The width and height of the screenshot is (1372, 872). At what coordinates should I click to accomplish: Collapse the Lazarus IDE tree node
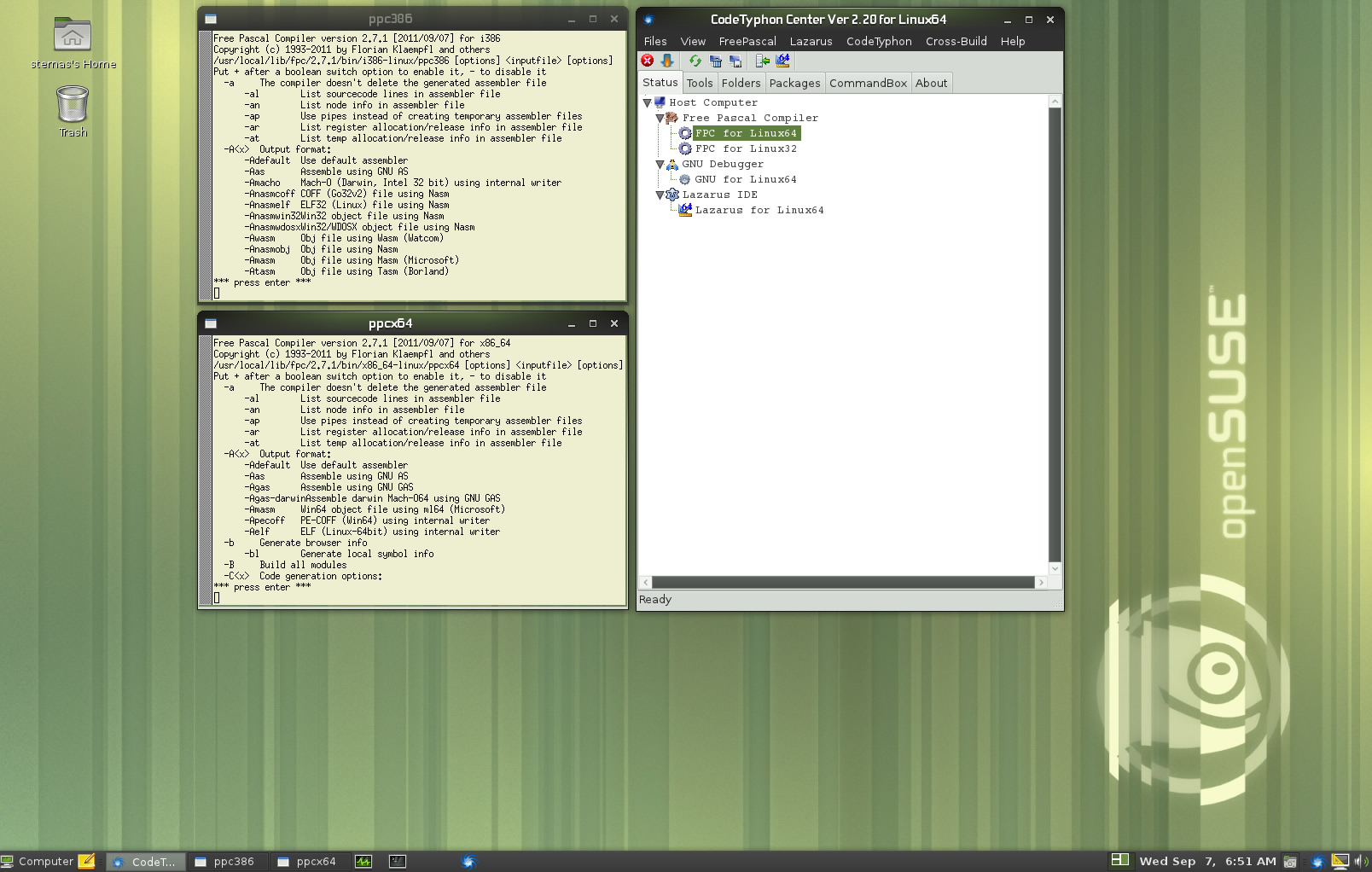660,195
